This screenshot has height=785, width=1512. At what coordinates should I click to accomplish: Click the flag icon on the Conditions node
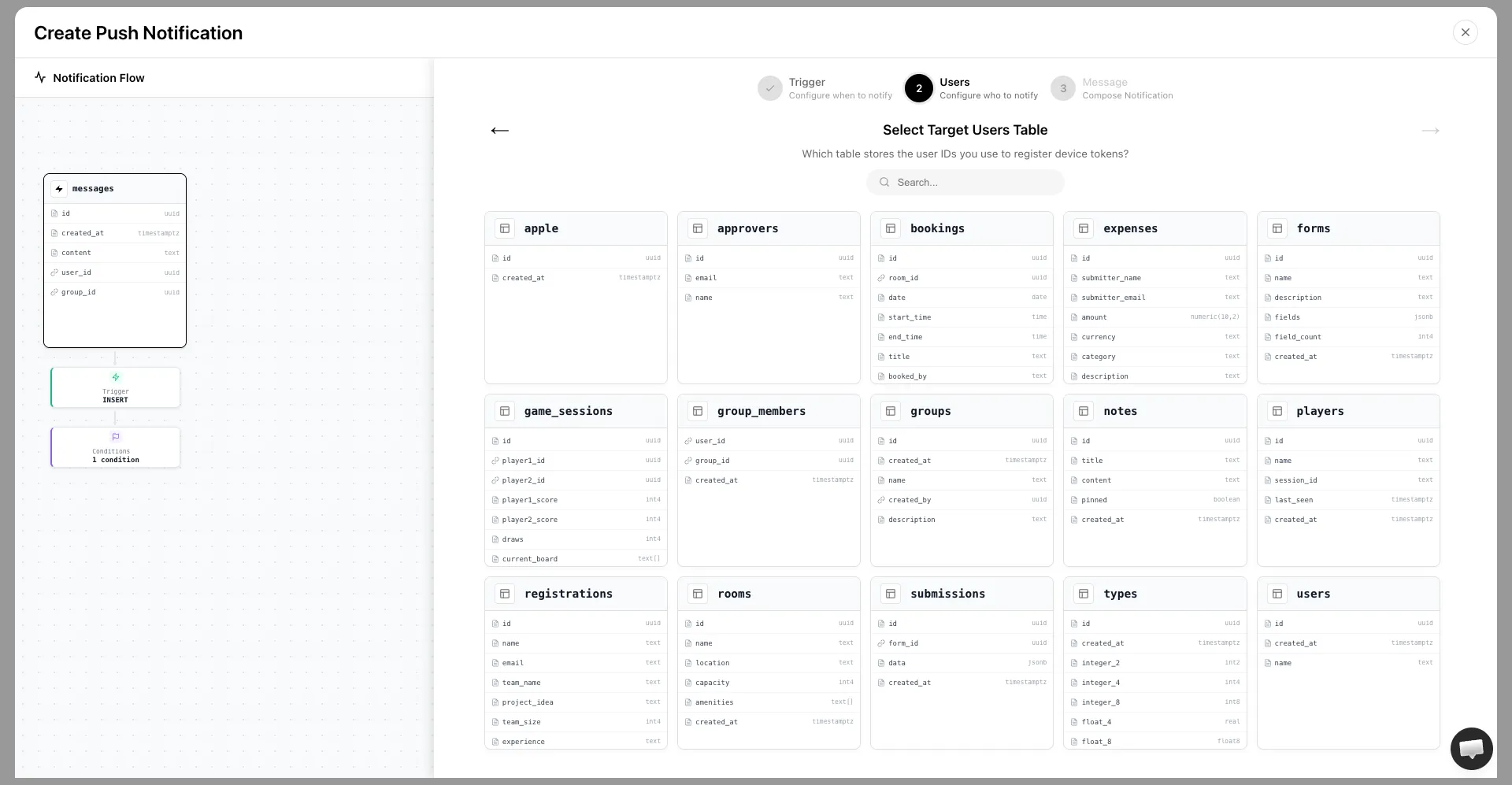115,437
